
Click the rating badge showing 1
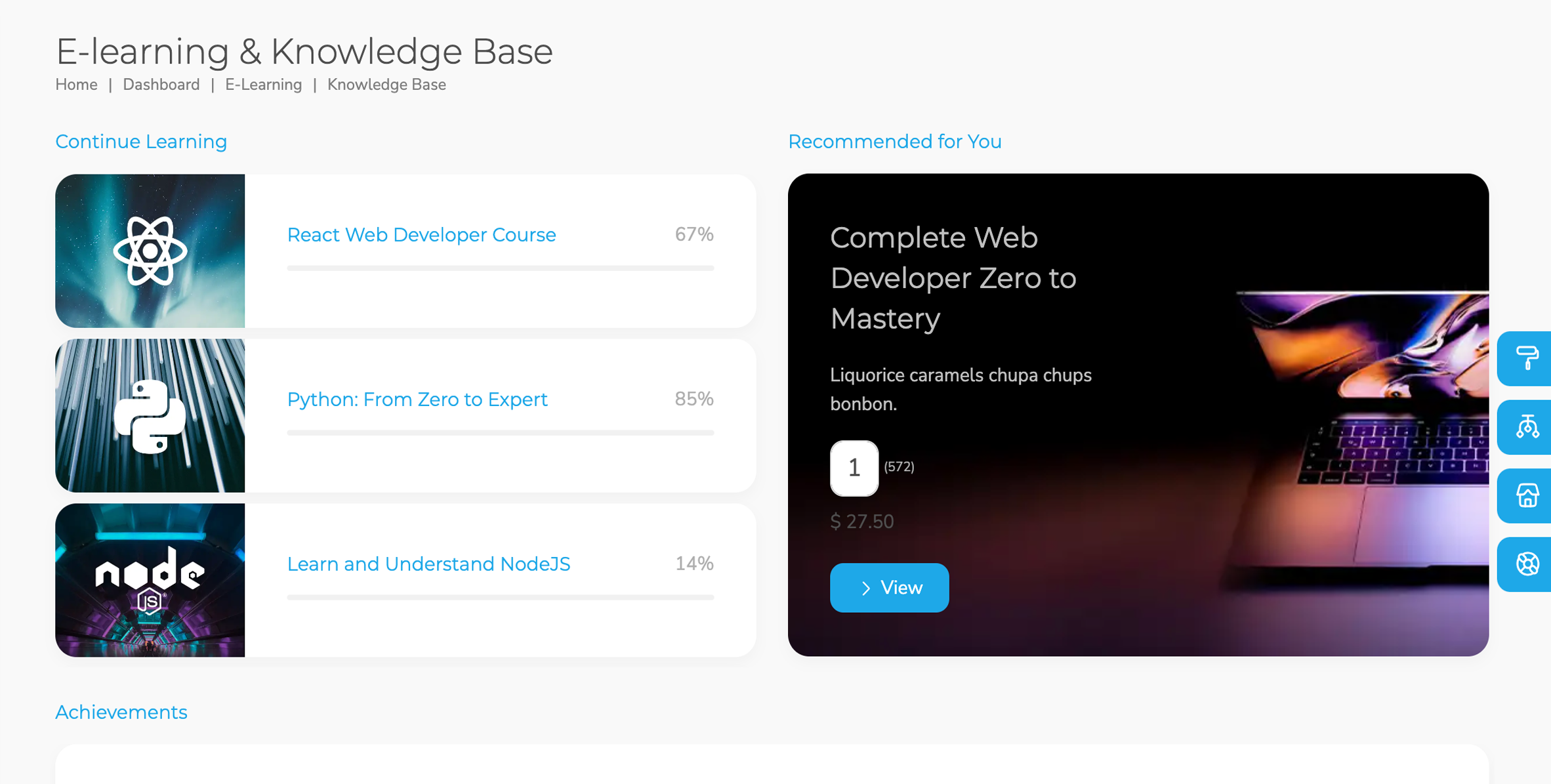tap(854, 468)
